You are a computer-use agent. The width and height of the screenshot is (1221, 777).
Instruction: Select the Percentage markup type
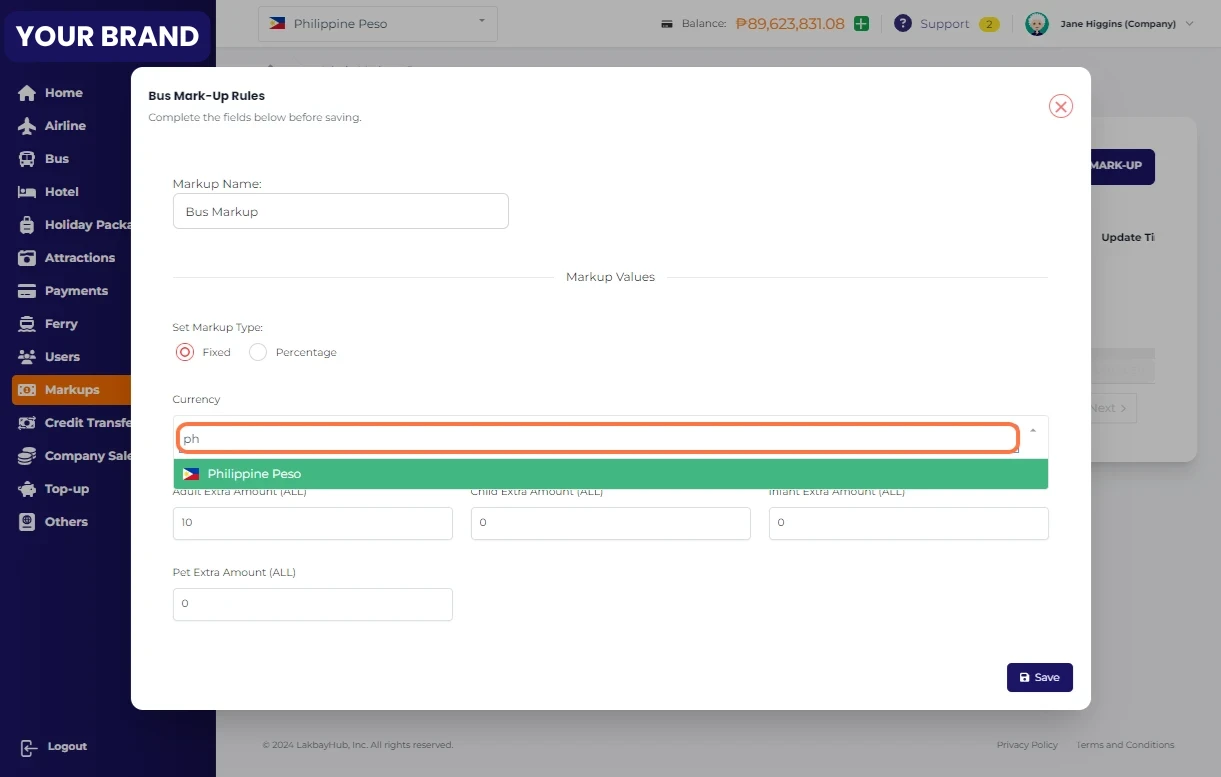click(258, 352)
